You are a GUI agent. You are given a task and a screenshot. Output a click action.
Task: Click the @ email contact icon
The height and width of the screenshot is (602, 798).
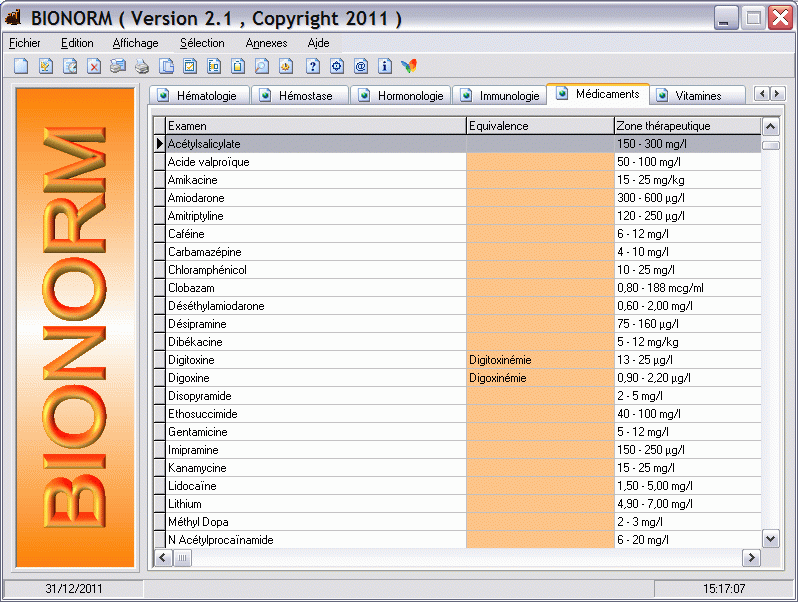(360, 66)
